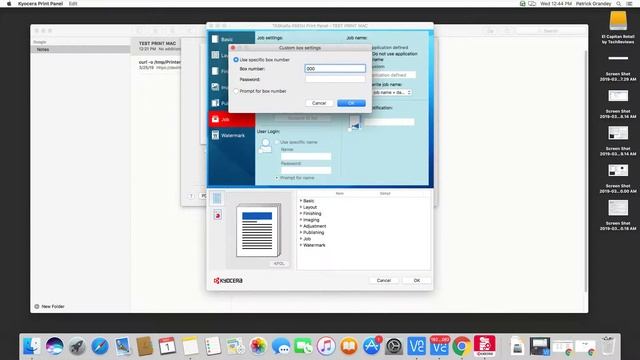640x360 pixels.
Task: Click the Kyocera logo
Action: point(228,280)
